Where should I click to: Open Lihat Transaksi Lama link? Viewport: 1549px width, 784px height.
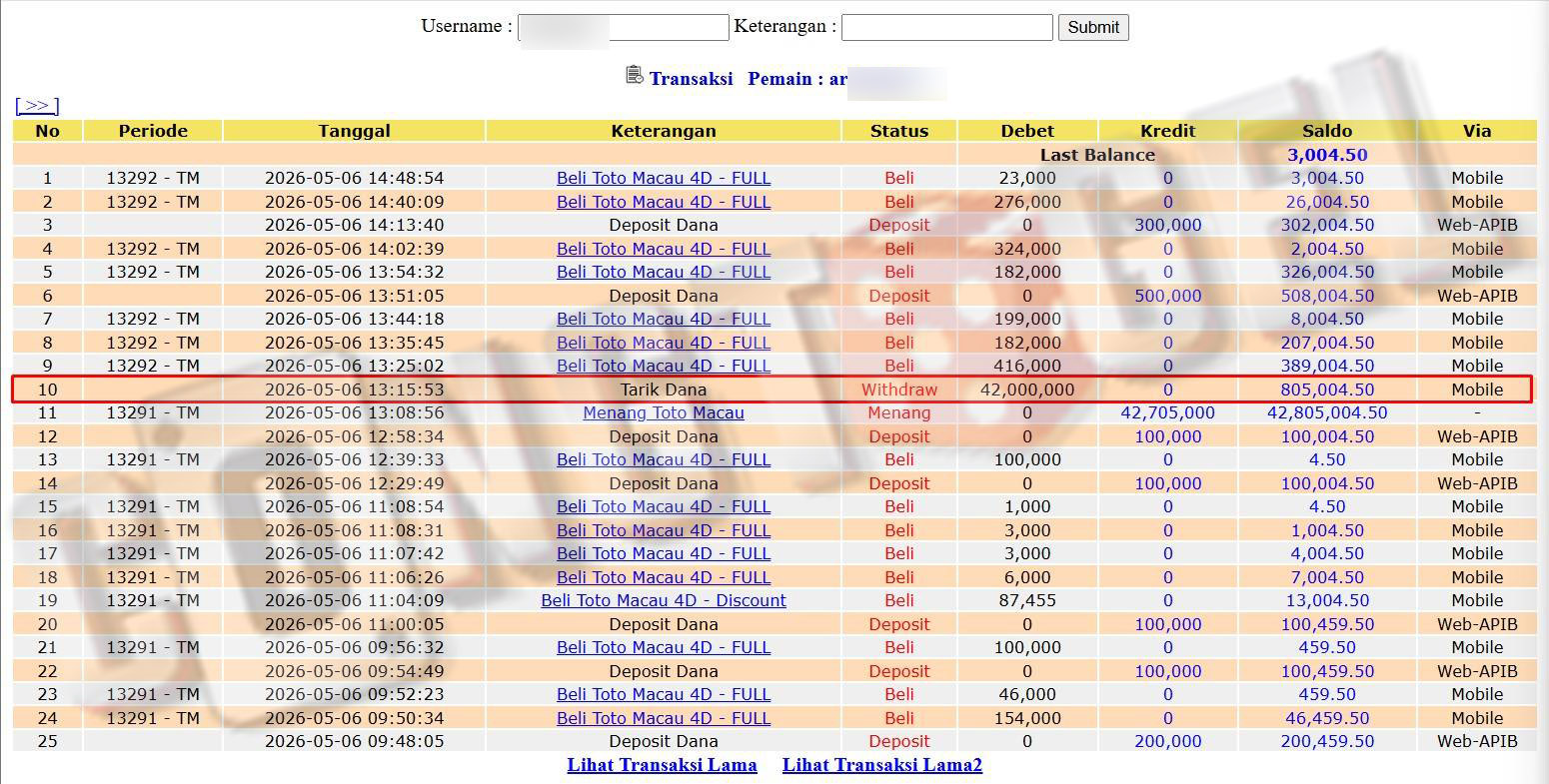pos(662,765)
